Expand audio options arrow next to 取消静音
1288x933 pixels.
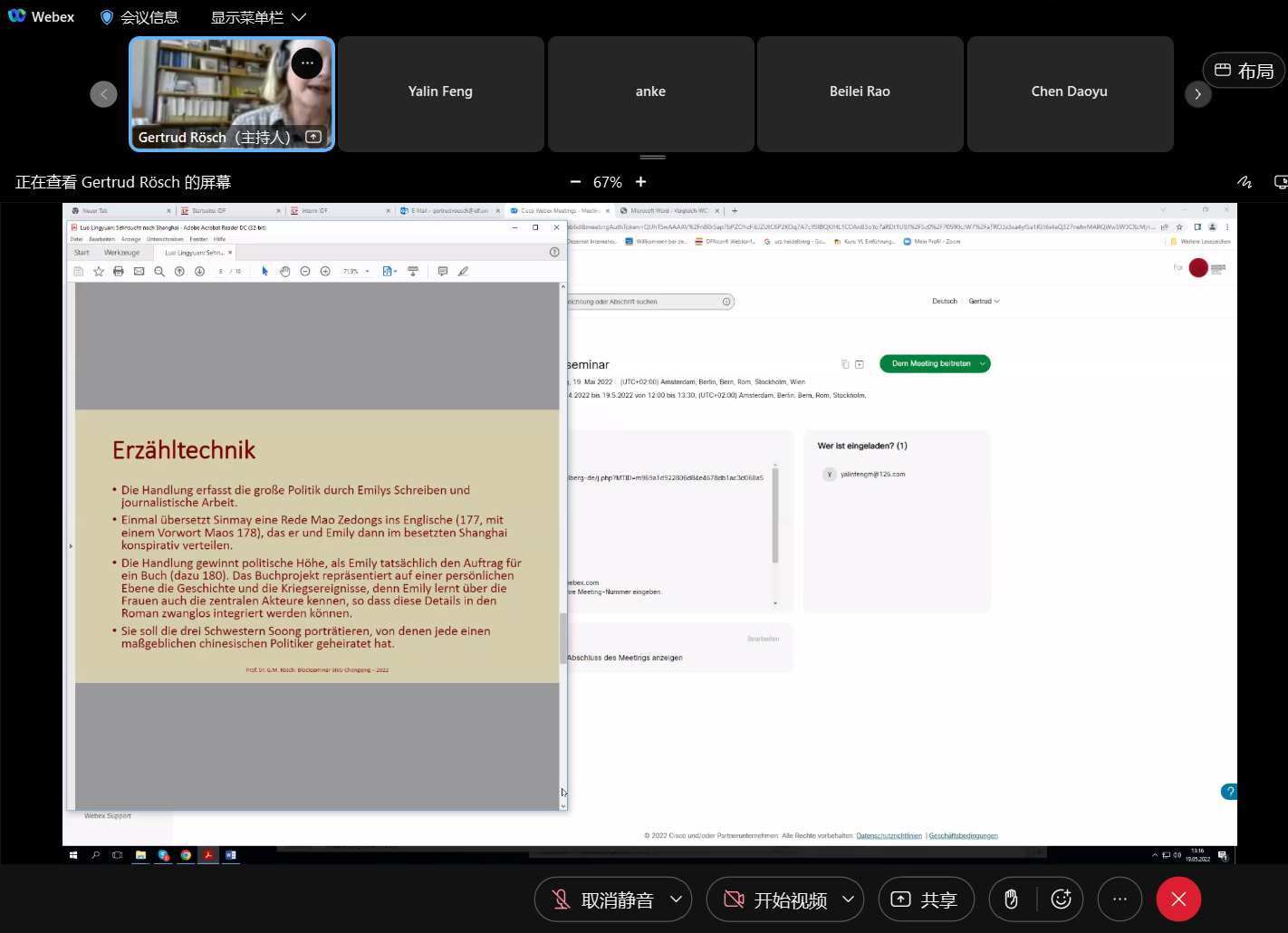point(676,899)
